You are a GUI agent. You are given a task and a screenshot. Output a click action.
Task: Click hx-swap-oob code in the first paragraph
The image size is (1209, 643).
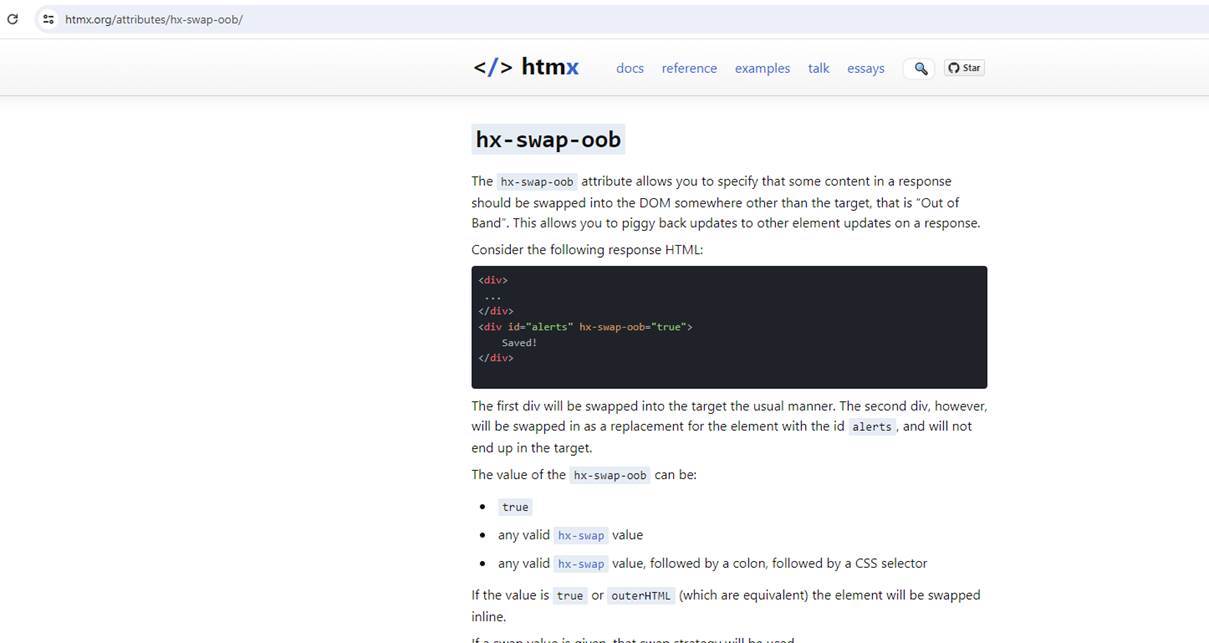click(537, 182)
